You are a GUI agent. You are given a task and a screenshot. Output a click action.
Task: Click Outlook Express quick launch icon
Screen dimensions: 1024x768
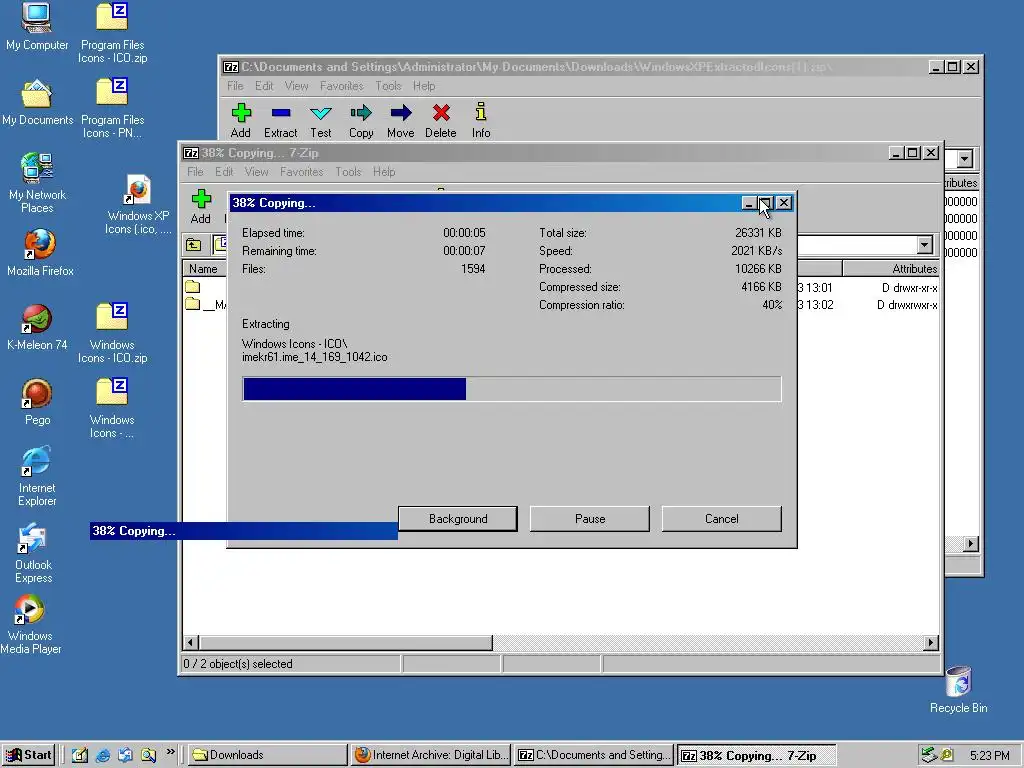(x=125, y=755)
